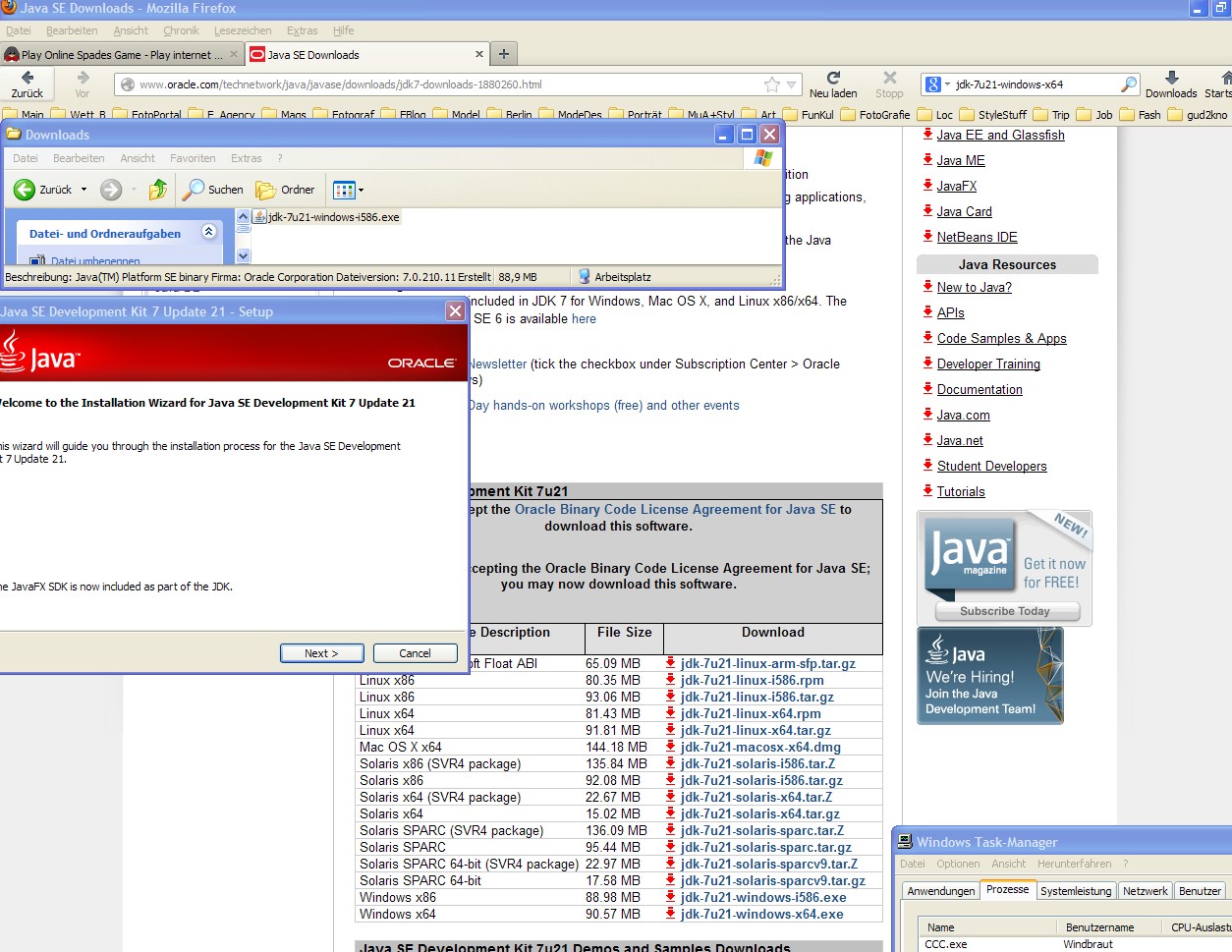This screenshot has width=1232, height=952.
Task: Open Firefox Chronik menu
Action: click(x=181, y=30)
